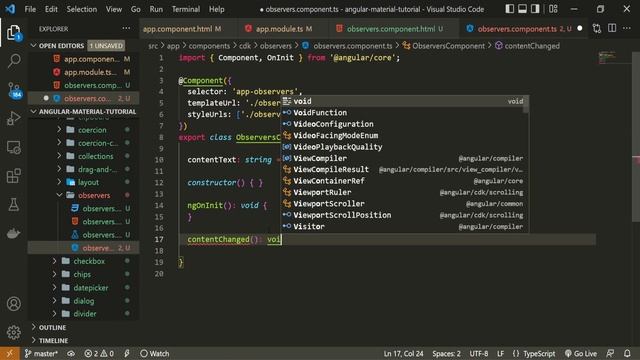640x360 pixels.
Task: Click the remote window status bar icon
Action: tap(9, 353)
